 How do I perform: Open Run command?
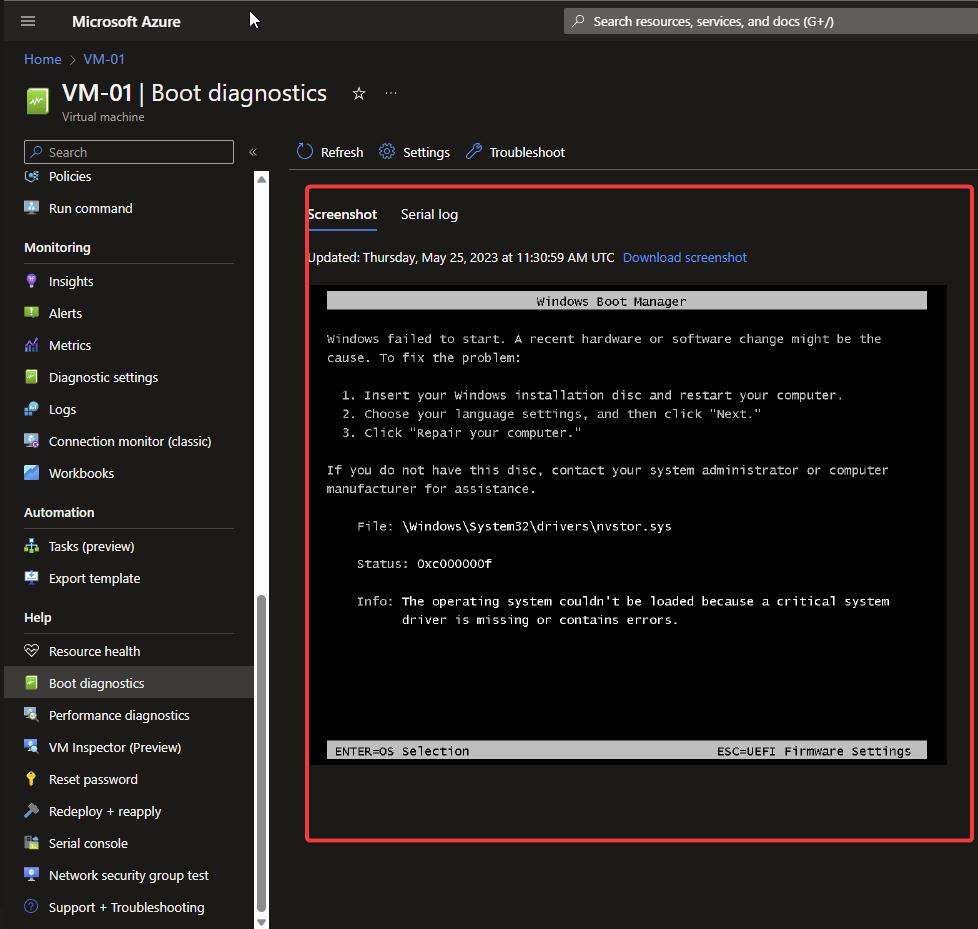click(x=89, y=208)
